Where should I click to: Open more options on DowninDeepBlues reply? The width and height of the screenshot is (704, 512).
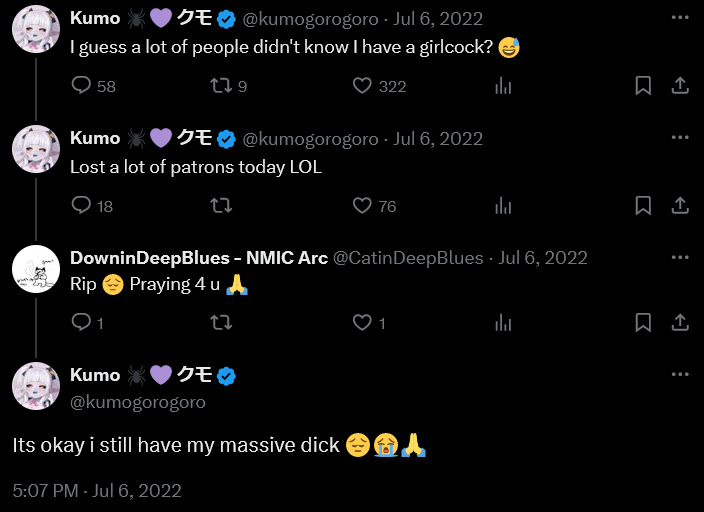coord(680,257)
